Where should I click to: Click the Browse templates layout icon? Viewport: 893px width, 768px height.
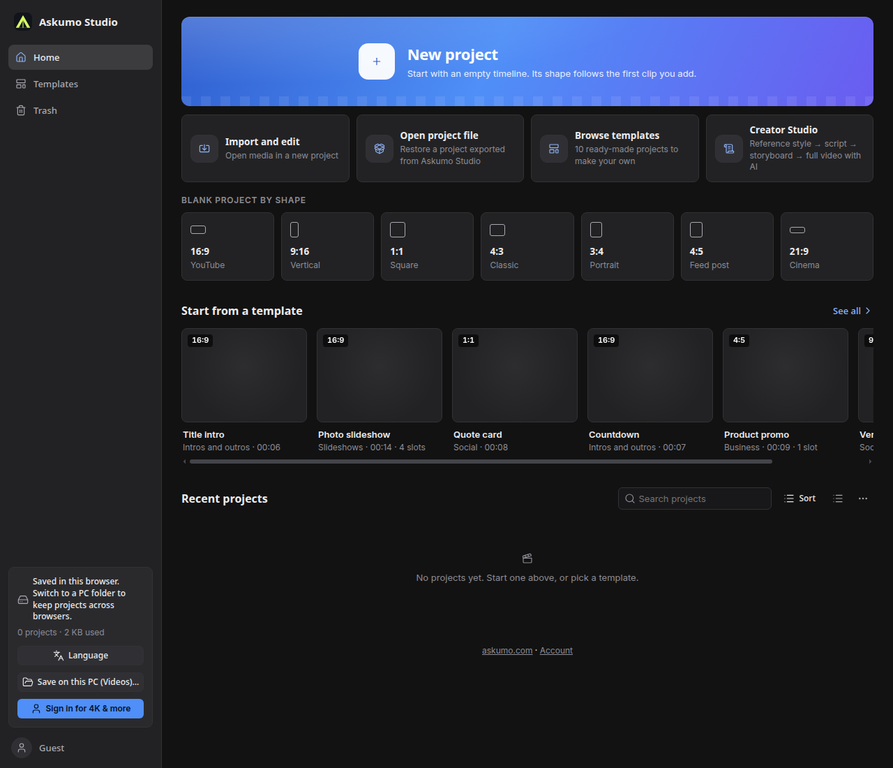554,149
